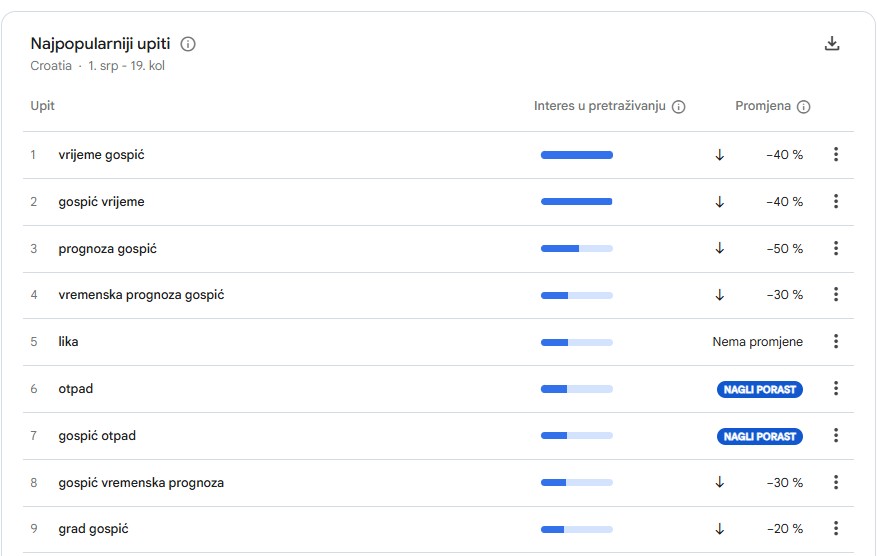Open three-dot menu for lika row
The image size is (877, 556).
point(836,341)
